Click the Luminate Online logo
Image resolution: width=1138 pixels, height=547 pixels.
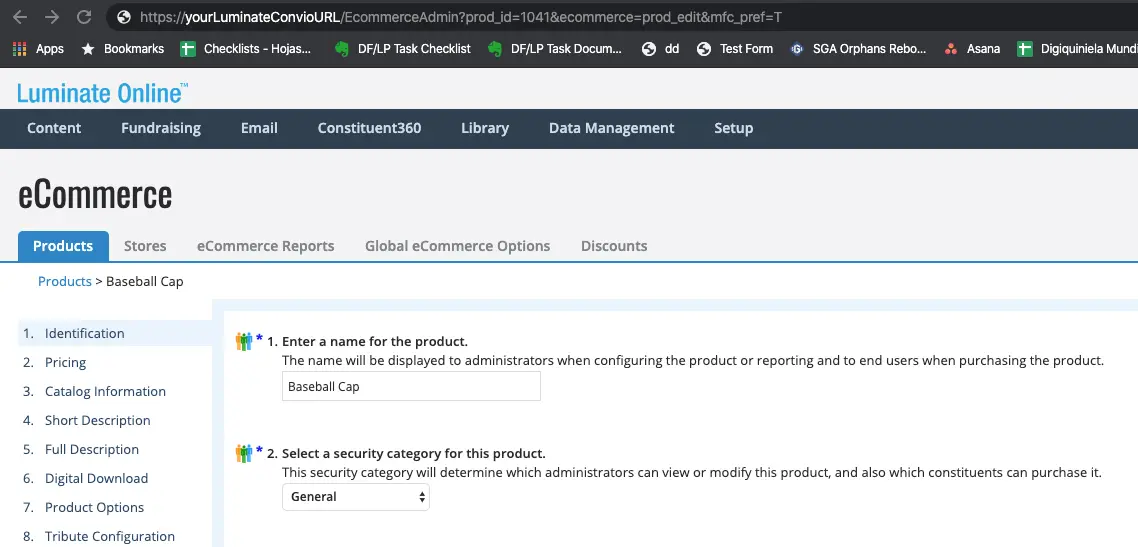coord(102,93)
